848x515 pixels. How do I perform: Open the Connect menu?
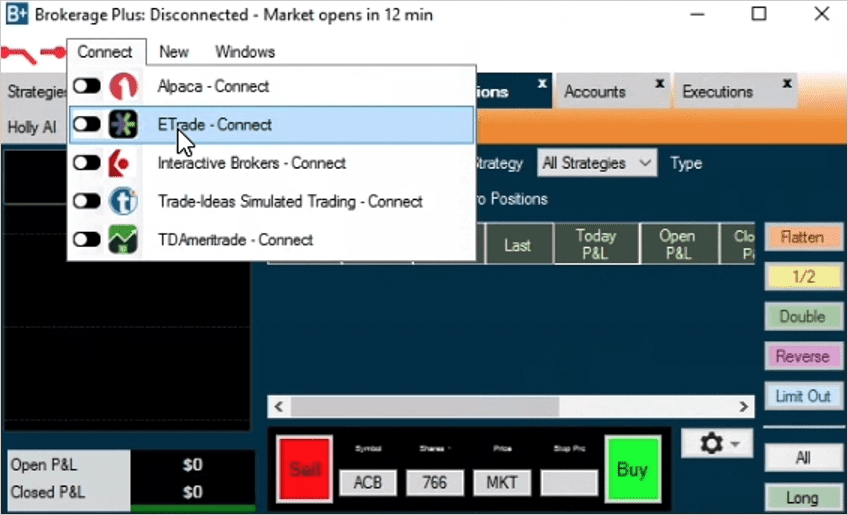[105, 52]
